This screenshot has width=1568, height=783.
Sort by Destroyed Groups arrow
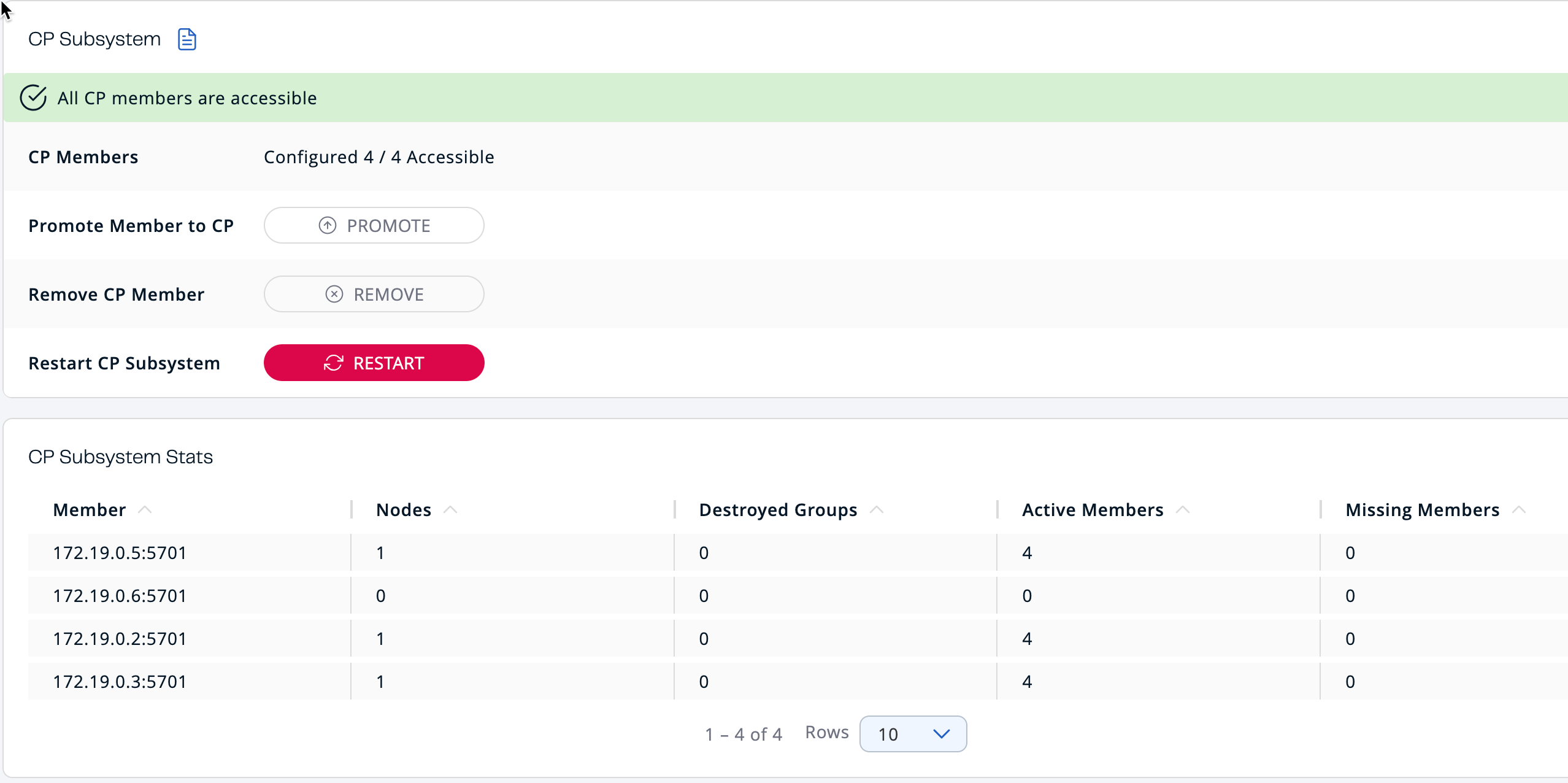click(877, 509)
